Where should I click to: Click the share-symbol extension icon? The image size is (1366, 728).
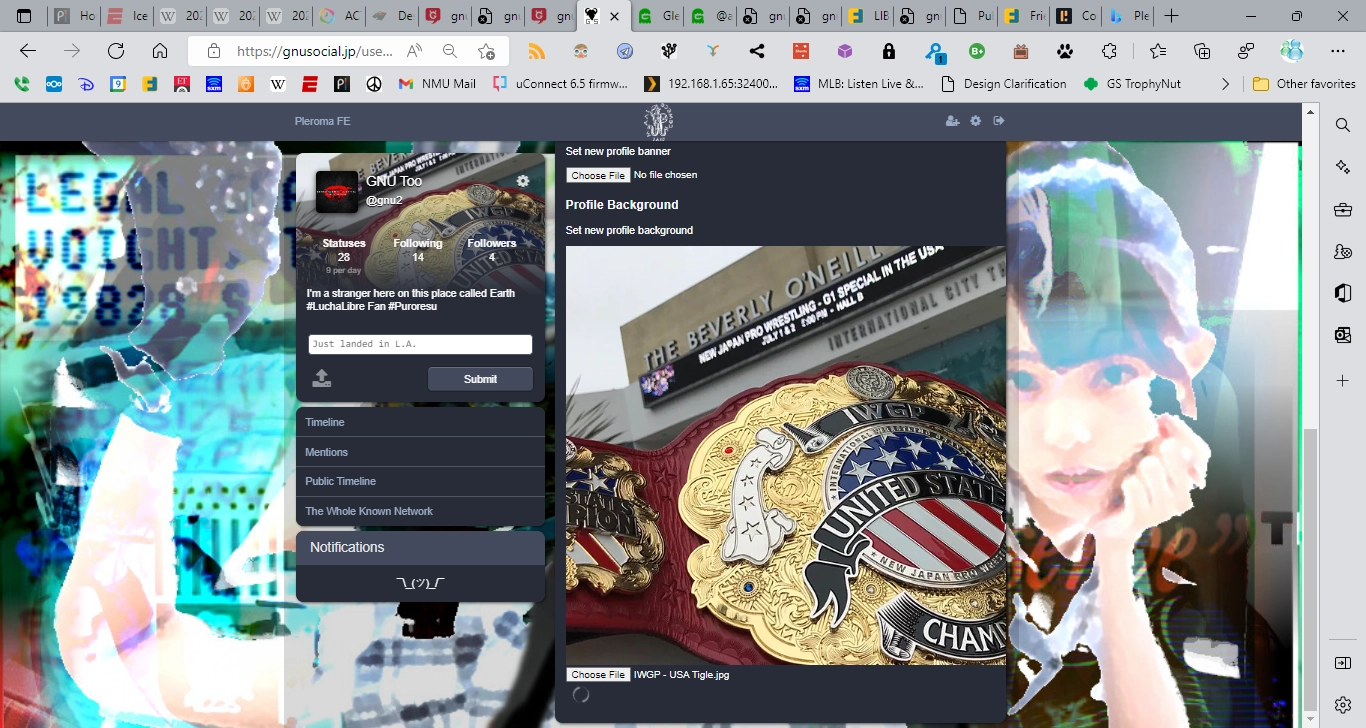pos(757,51)
